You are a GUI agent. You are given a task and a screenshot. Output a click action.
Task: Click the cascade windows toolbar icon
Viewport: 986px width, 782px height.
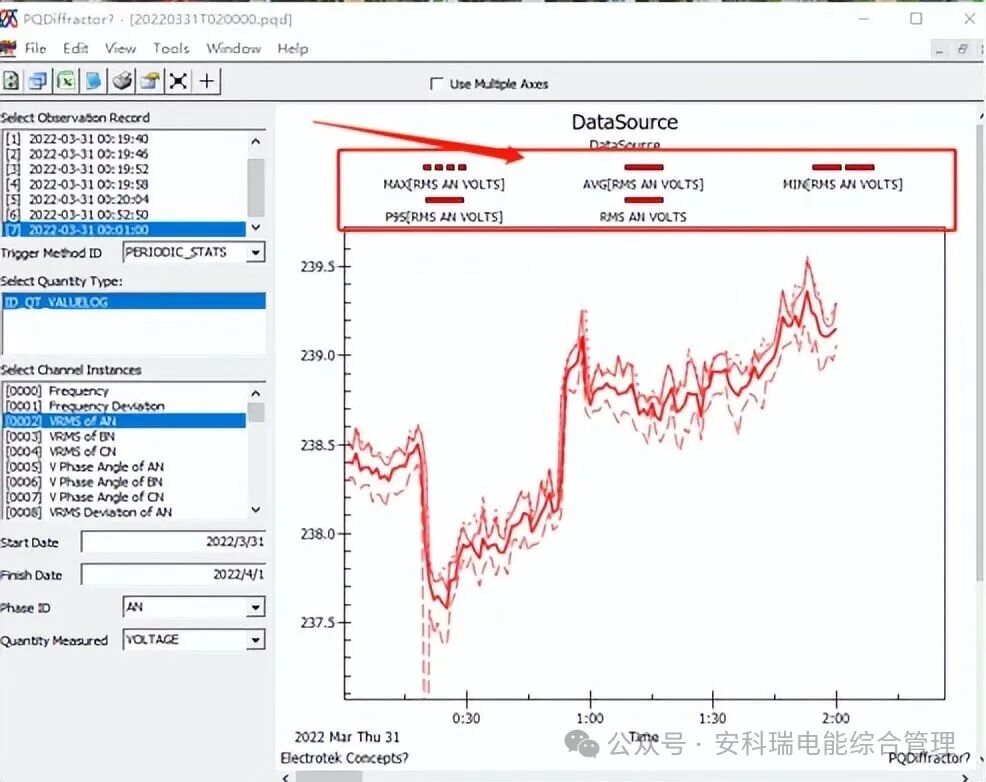tap(38, 81)
